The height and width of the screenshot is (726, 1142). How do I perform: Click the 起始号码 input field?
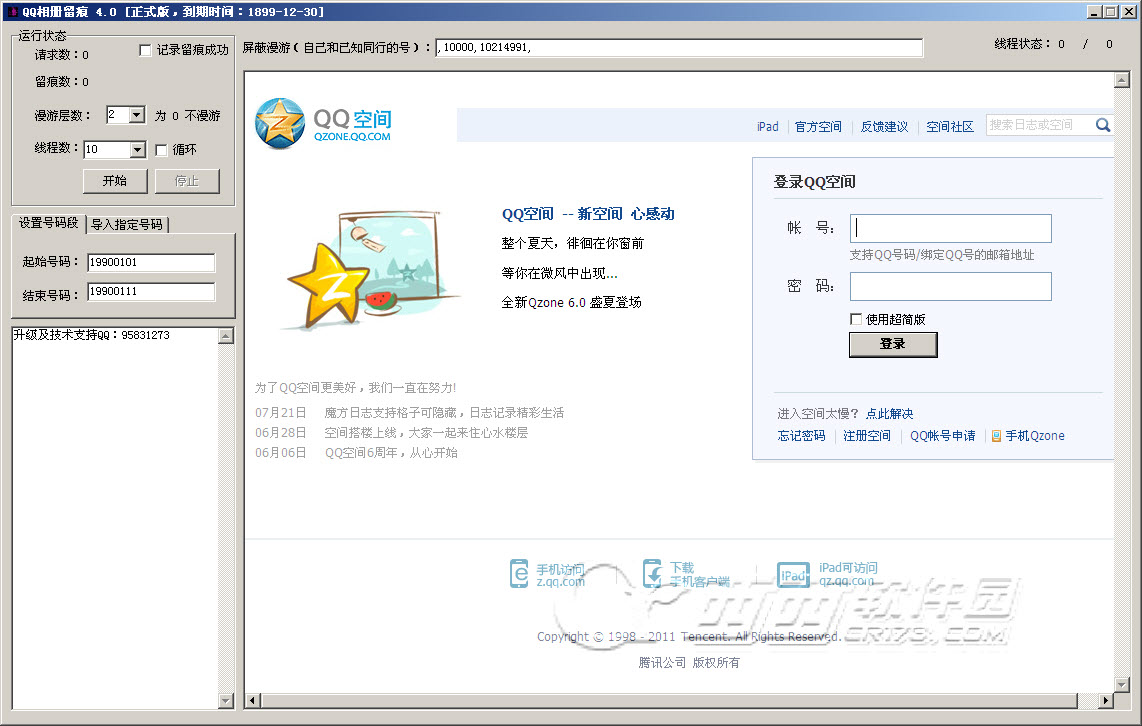[x=151, y=262]
